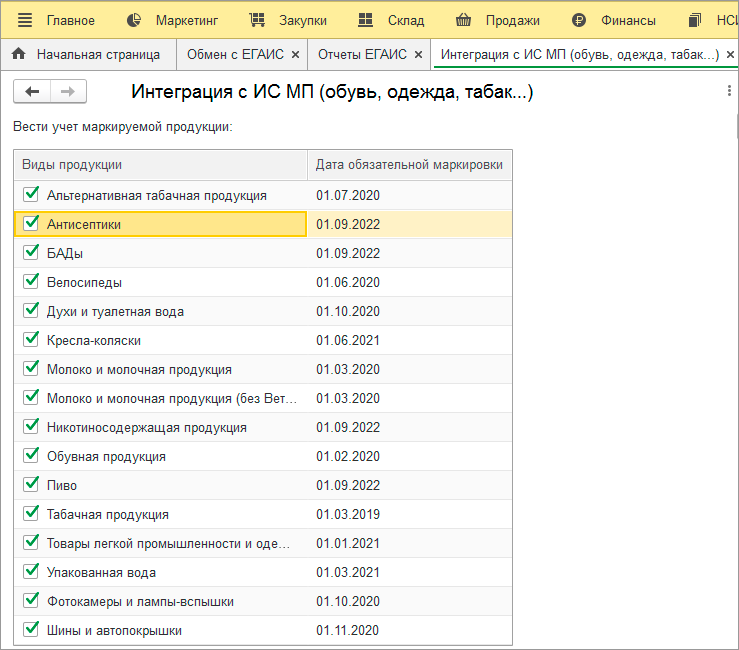Toggle Молоко и молочная продукция (без Вет…) checkbox

31,397
